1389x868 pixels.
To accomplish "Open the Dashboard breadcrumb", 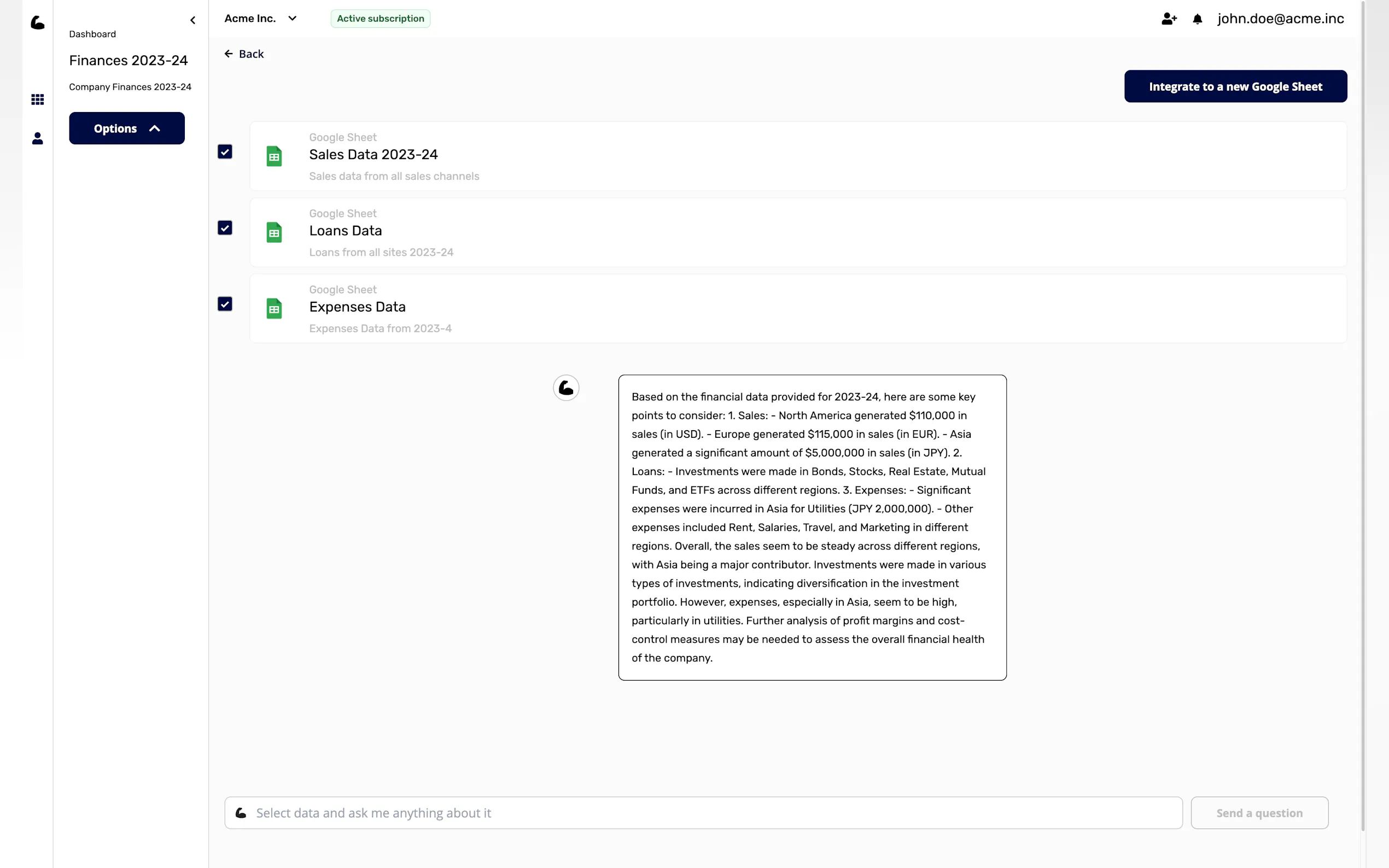I will 92,34.
